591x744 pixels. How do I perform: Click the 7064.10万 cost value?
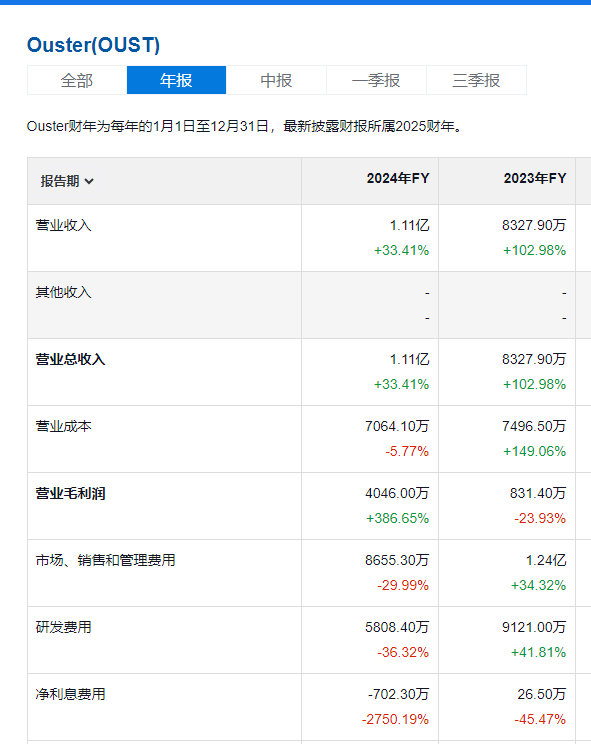[397, 426]
